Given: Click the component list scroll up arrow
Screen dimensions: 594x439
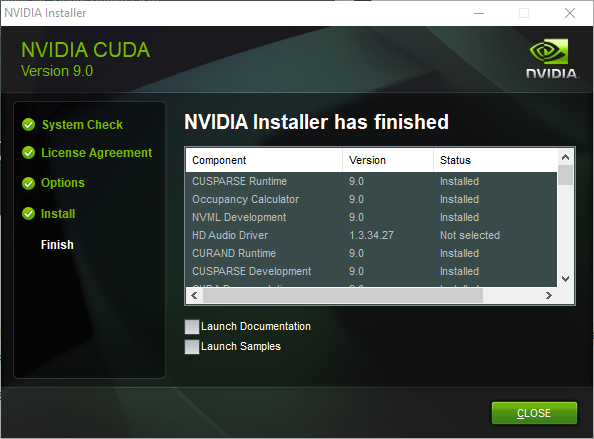Looking at the screenshot, I should 566,157.
